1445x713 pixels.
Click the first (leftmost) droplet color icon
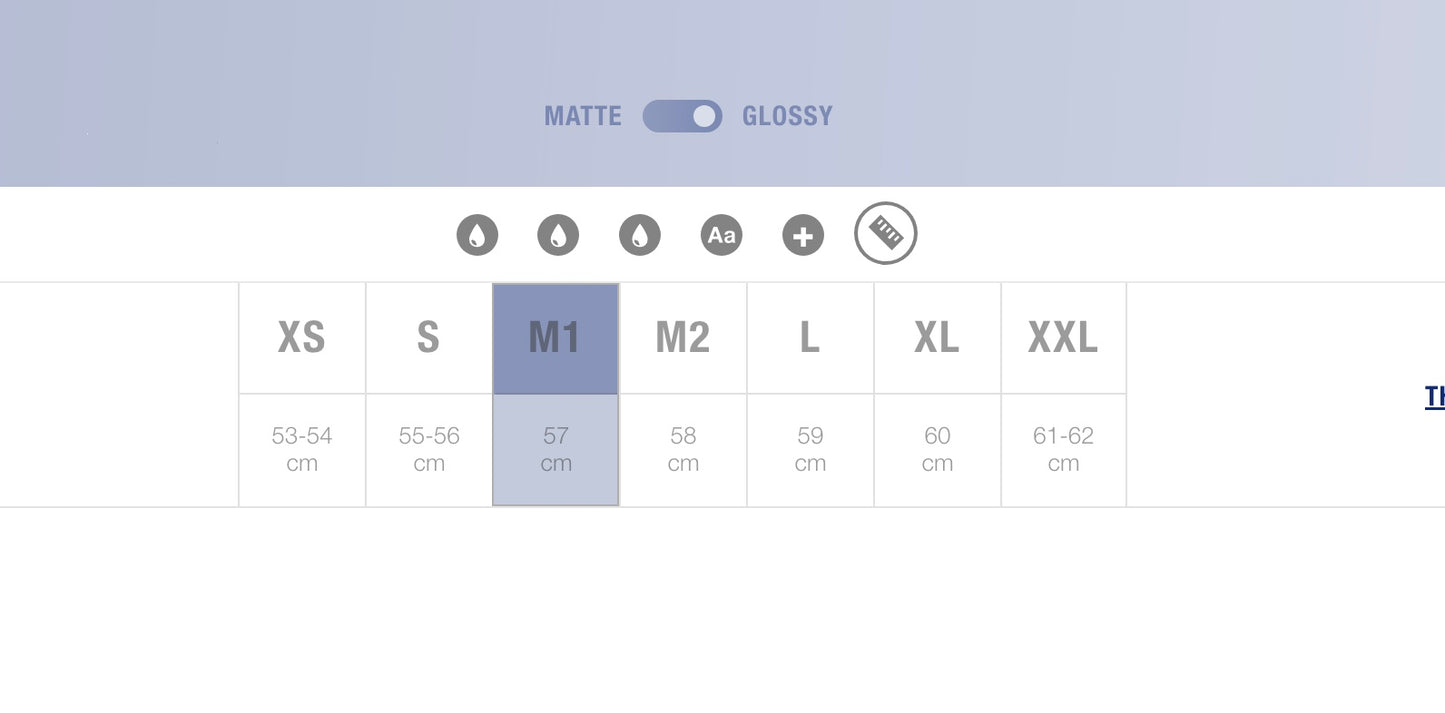(x=477, y=236)
